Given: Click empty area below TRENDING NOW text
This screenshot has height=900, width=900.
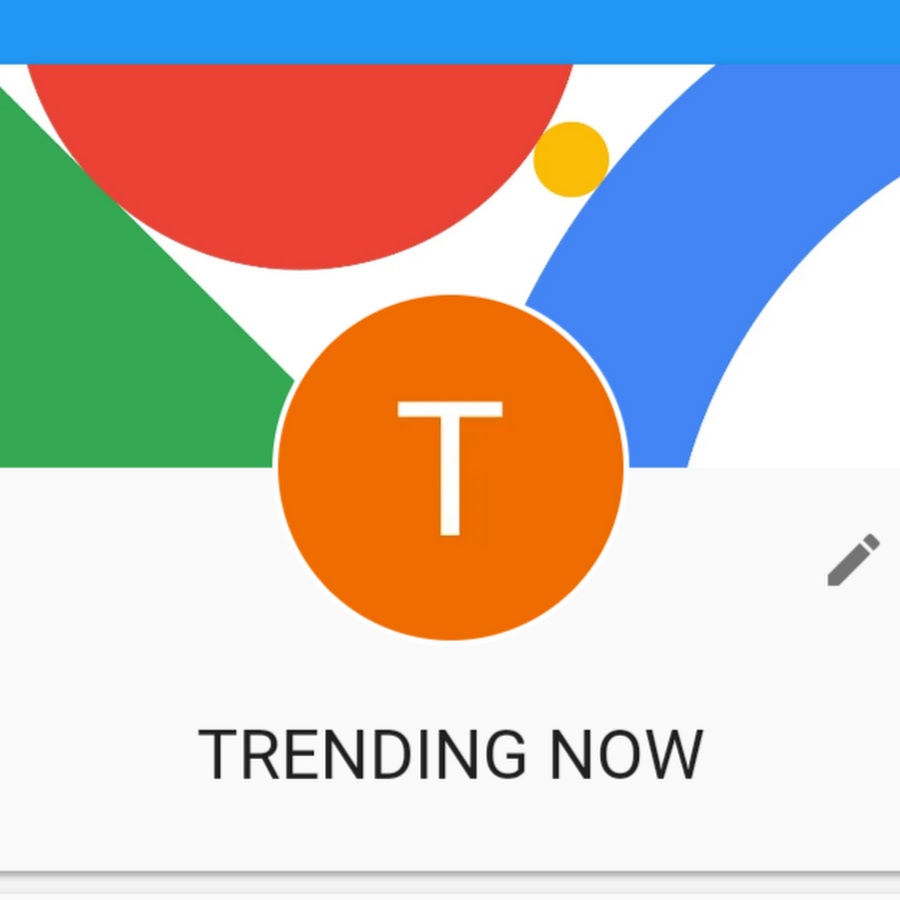Looking at the screenshot, I should (x=451, y=827).
